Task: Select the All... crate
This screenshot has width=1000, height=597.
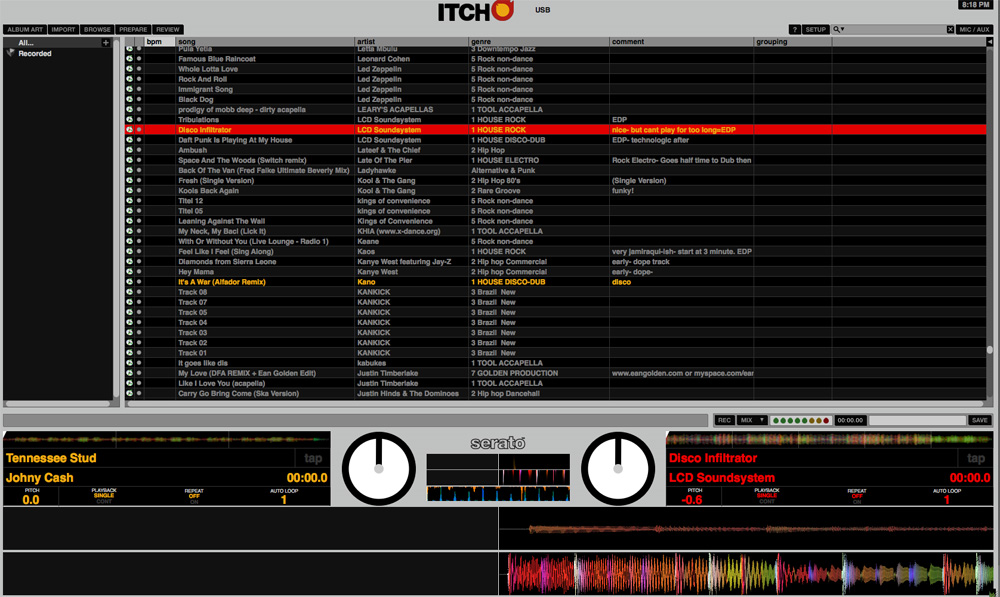Action: point(26,43)
